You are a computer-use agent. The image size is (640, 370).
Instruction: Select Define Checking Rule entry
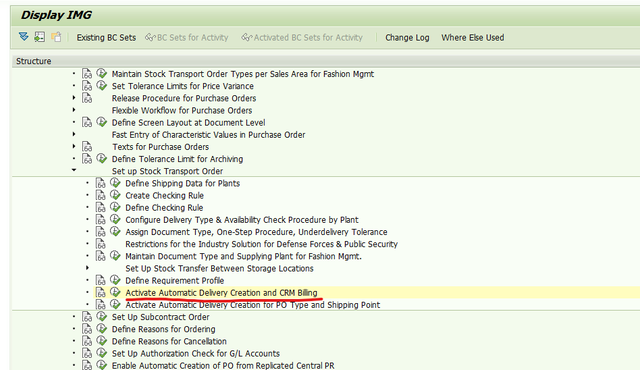[x=164, y=208]
